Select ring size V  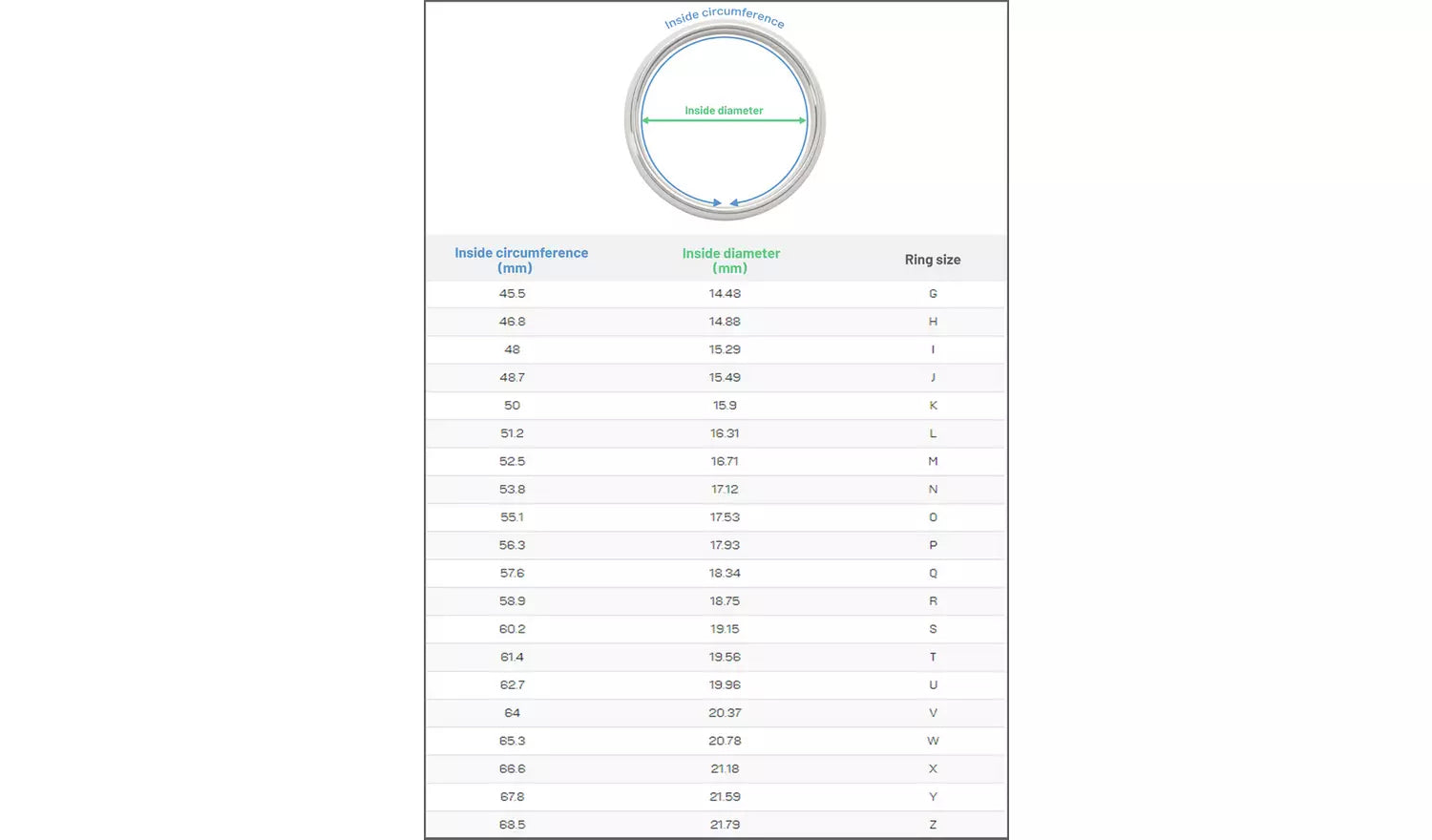933,713
